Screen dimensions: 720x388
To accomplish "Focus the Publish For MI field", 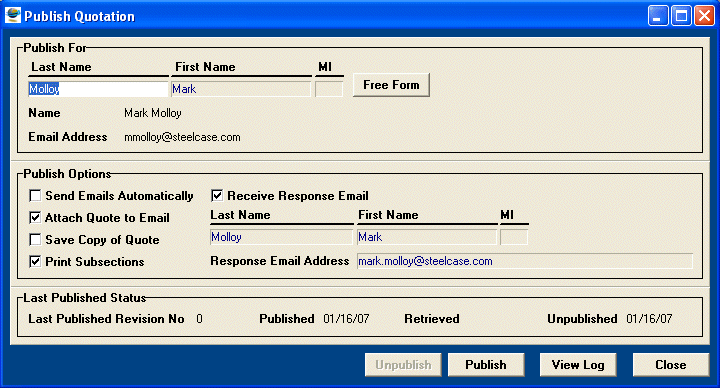I will tap(329, 89).
